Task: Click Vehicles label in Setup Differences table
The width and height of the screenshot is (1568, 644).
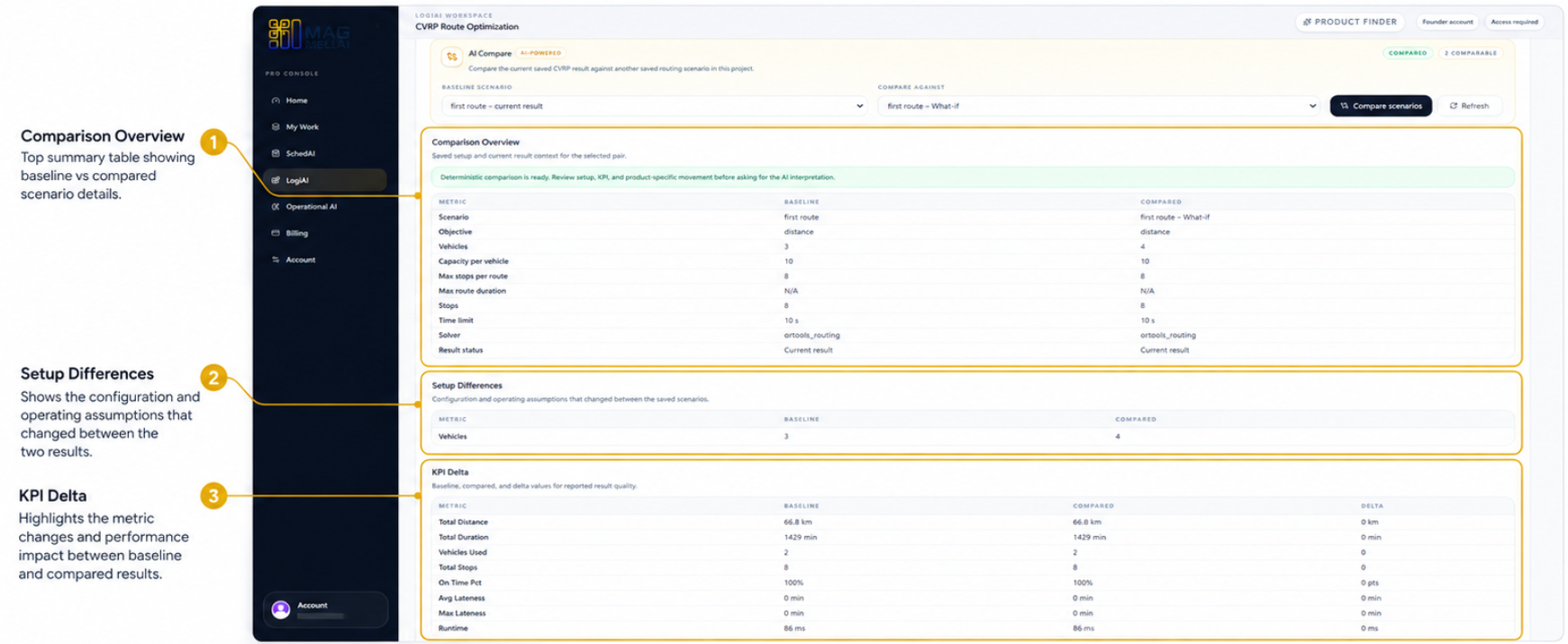Action: click(452, 437)
